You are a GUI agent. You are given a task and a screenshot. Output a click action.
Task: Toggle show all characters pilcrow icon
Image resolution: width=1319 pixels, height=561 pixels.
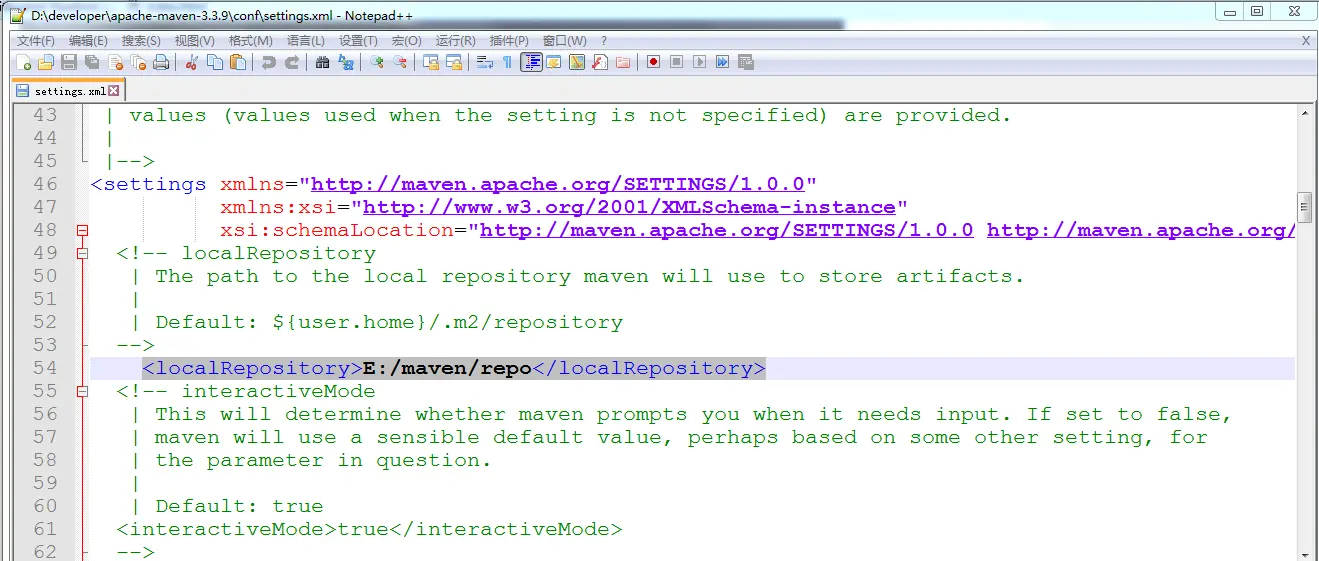pyautogui.click(x=507, y=62)
